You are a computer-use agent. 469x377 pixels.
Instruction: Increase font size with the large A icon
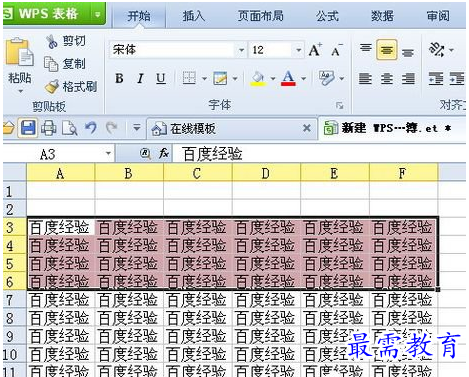[315, 50]
